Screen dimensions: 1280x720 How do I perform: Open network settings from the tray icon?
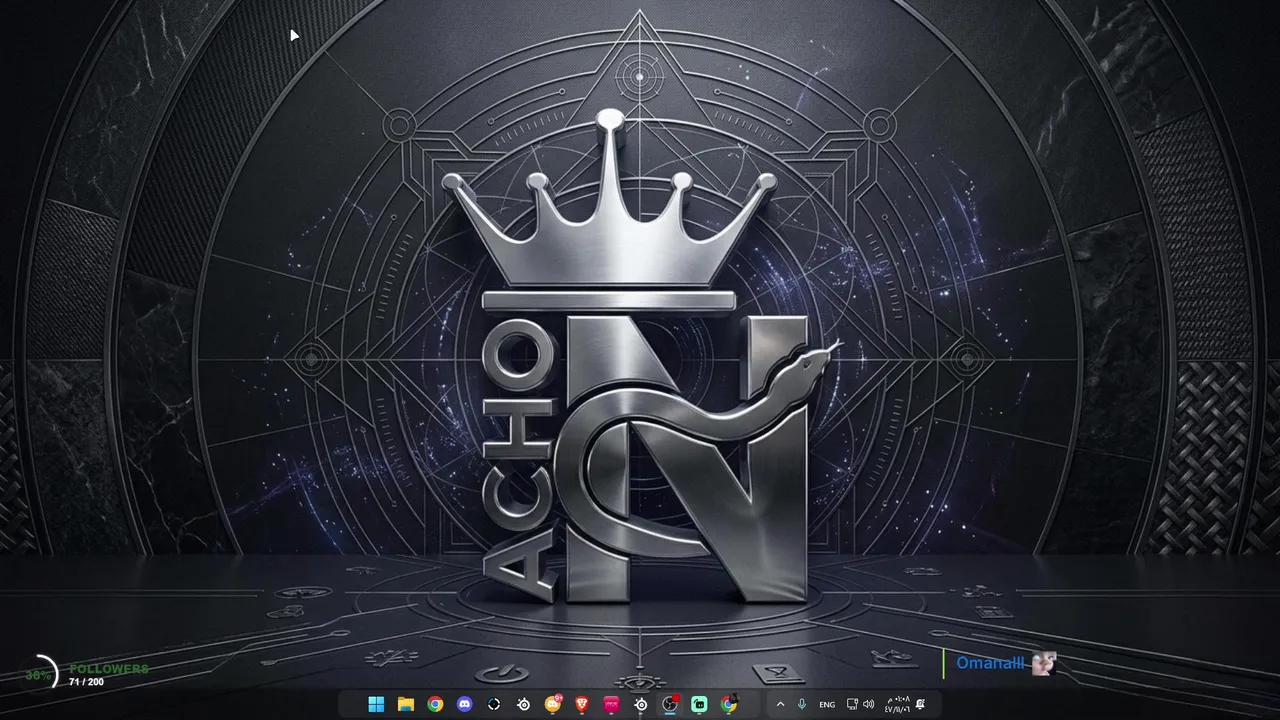tap(852, 704)
